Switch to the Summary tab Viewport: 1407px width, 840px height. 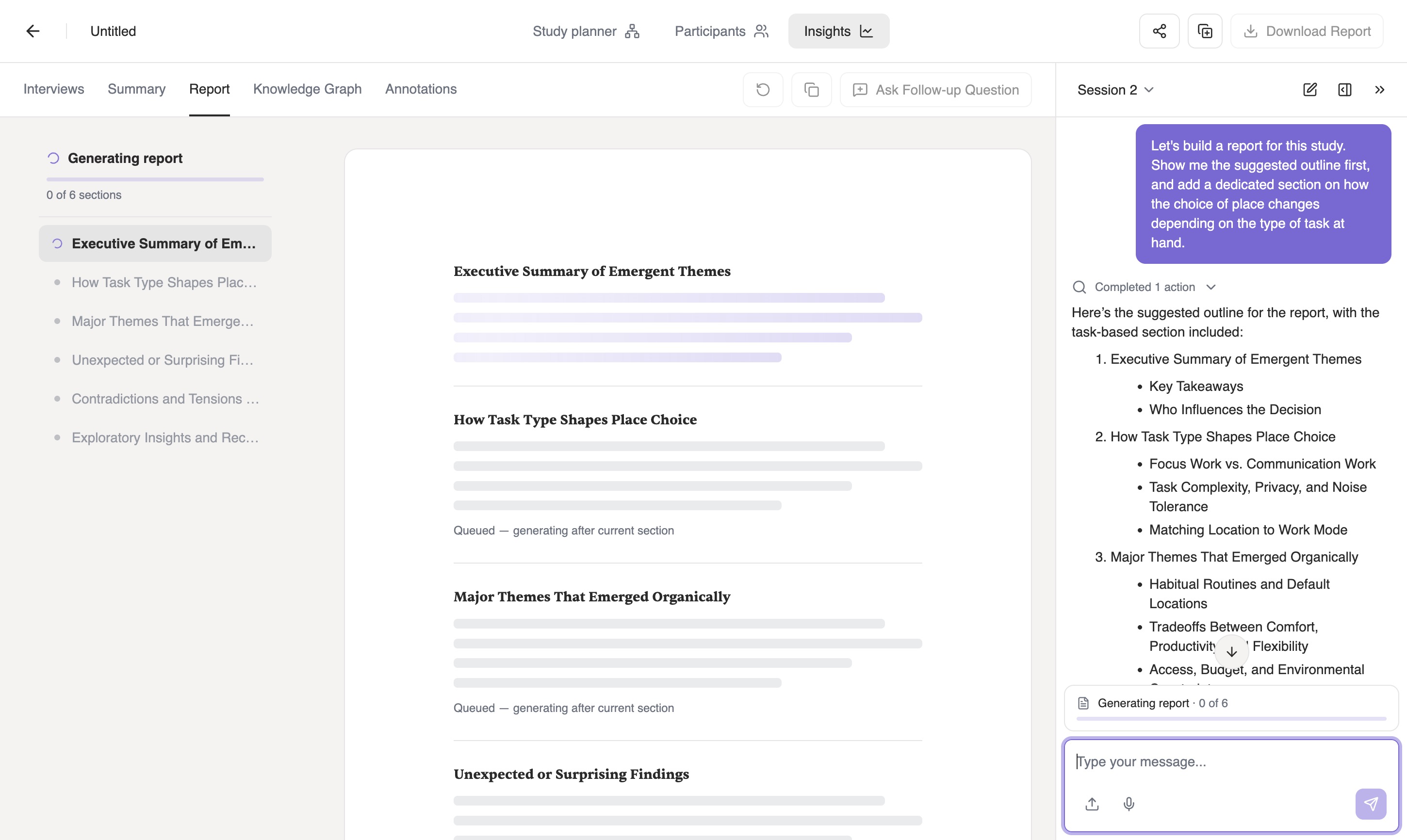(136, 89)
